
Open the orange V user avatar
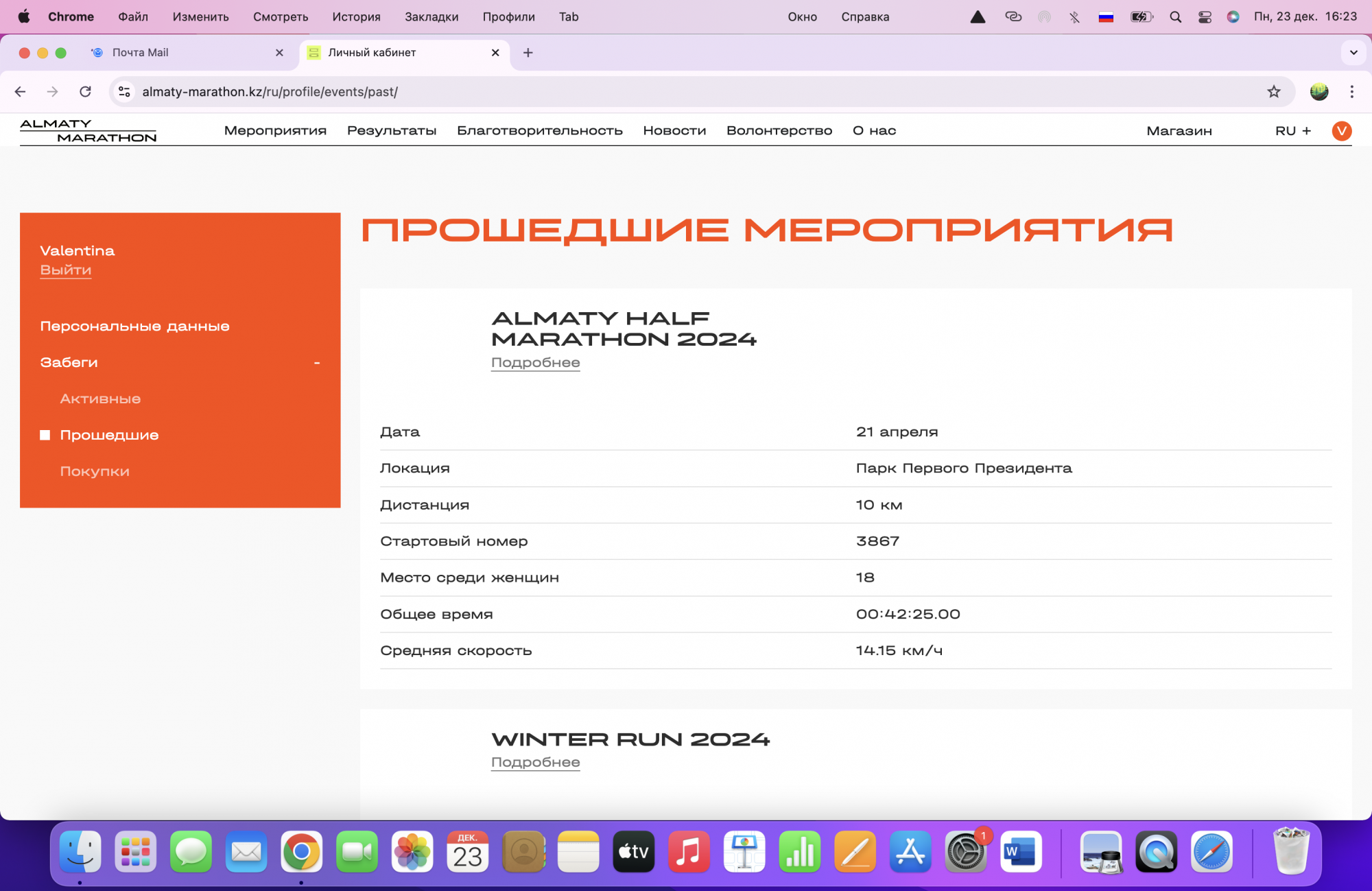pyautogui.click(x=1341, y=131)
